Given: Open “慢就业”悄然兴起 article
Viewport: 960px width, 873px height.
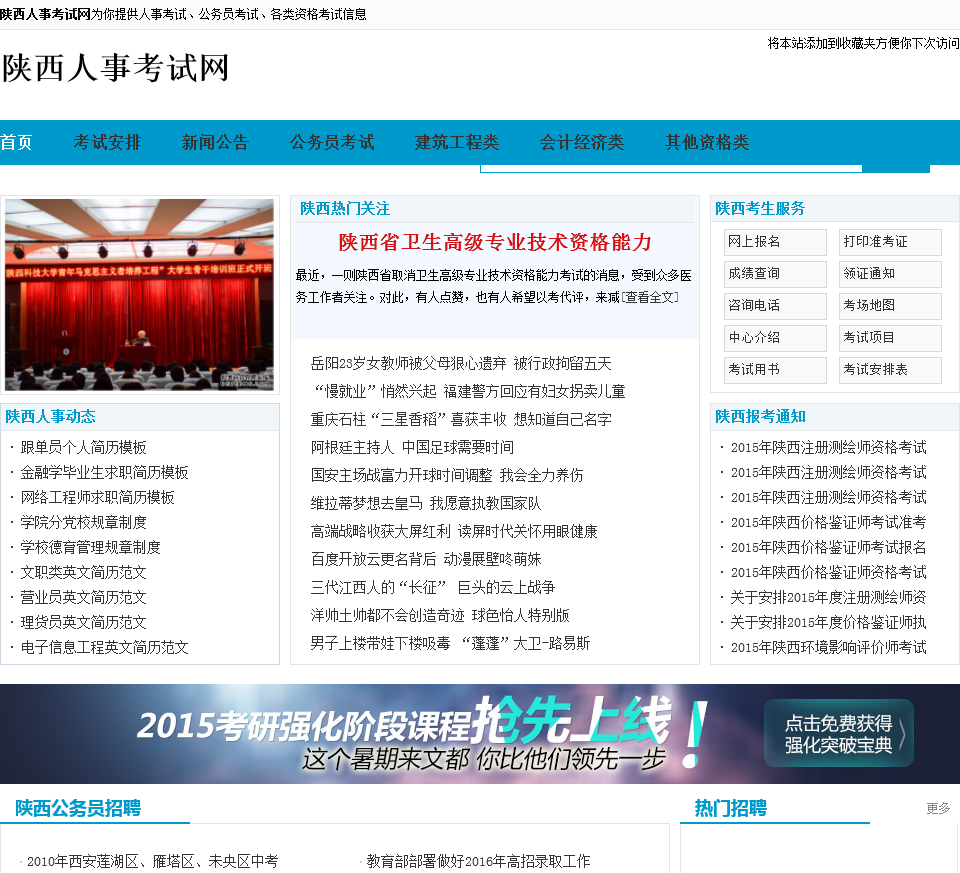Looking at the screenshot, I should click(373, 392).
